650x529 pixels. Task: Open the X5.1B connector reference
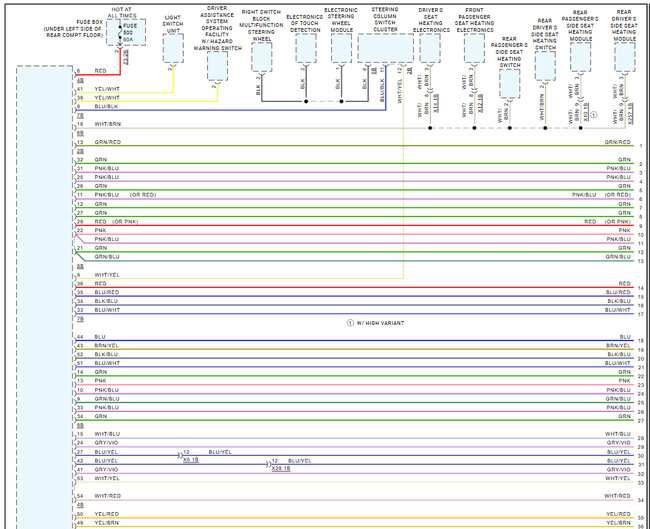point(191,460)
